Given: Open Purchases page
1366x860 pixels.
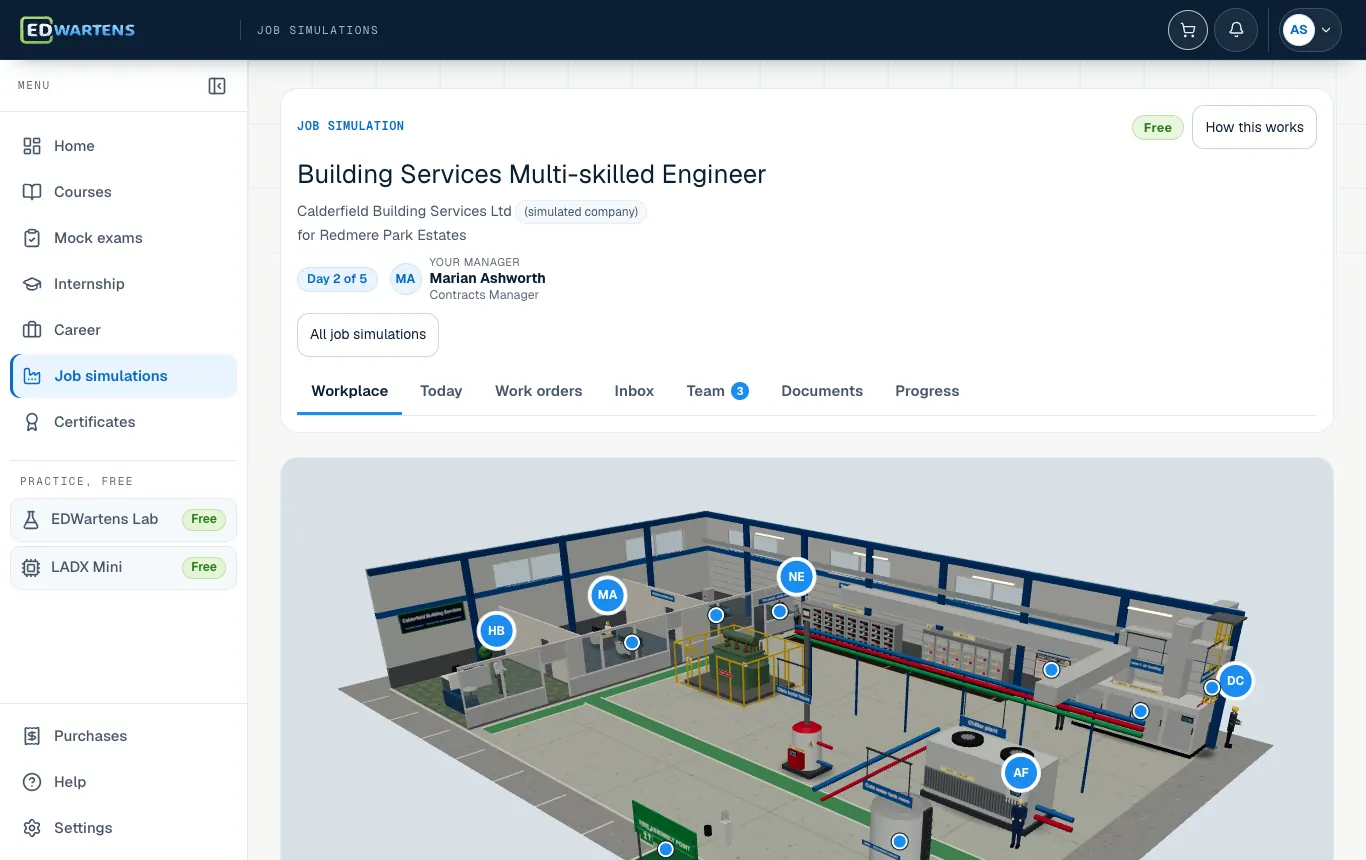Looking at the screenshot, I should pos(124,736).
